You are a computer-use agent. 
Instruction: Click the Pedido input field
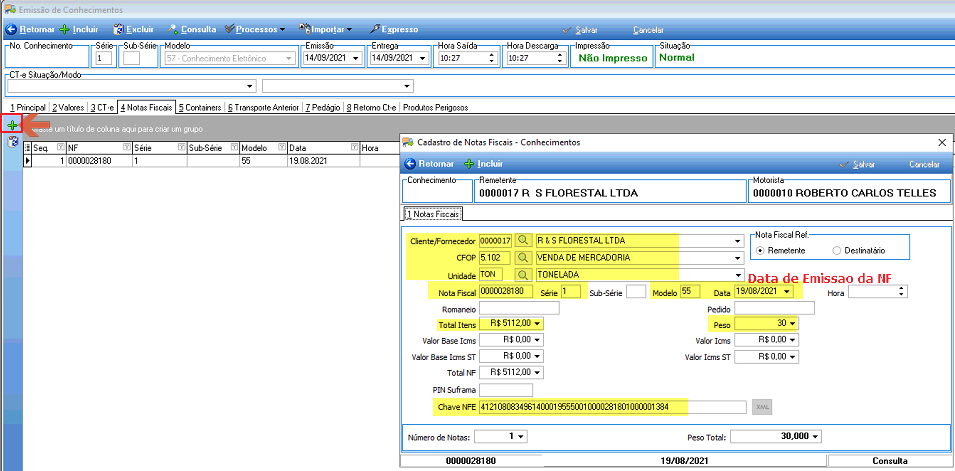pyautogui.click(x=774, y=308)
